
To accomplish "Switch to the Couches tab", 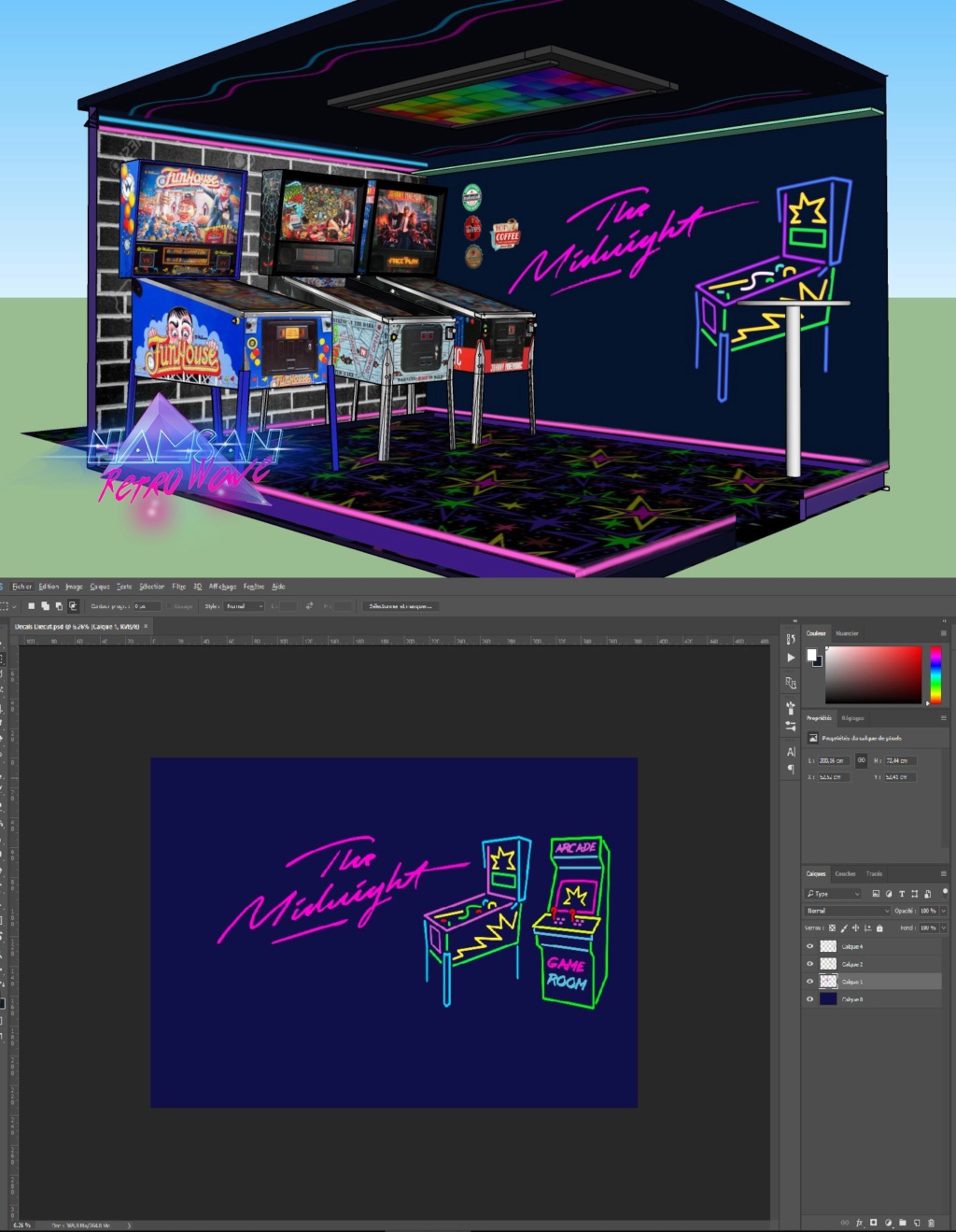I will pos(845,874).
